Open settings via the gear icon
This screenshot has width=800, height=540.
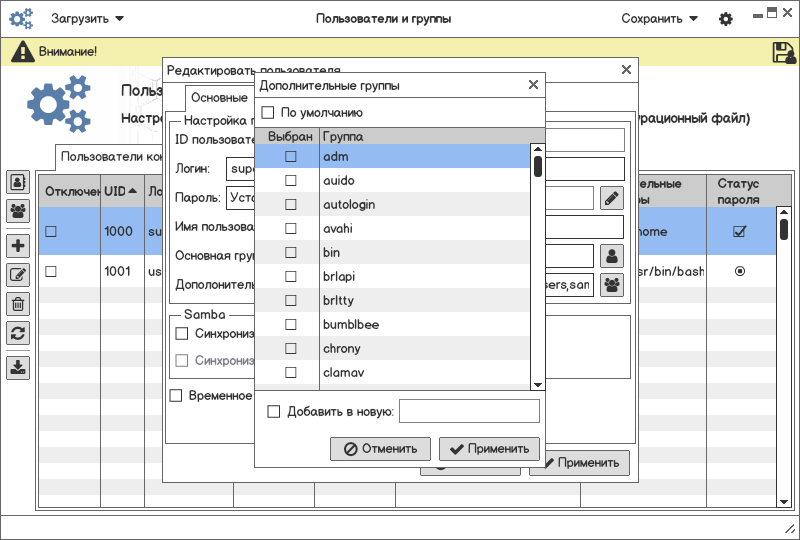click(726, 19)
